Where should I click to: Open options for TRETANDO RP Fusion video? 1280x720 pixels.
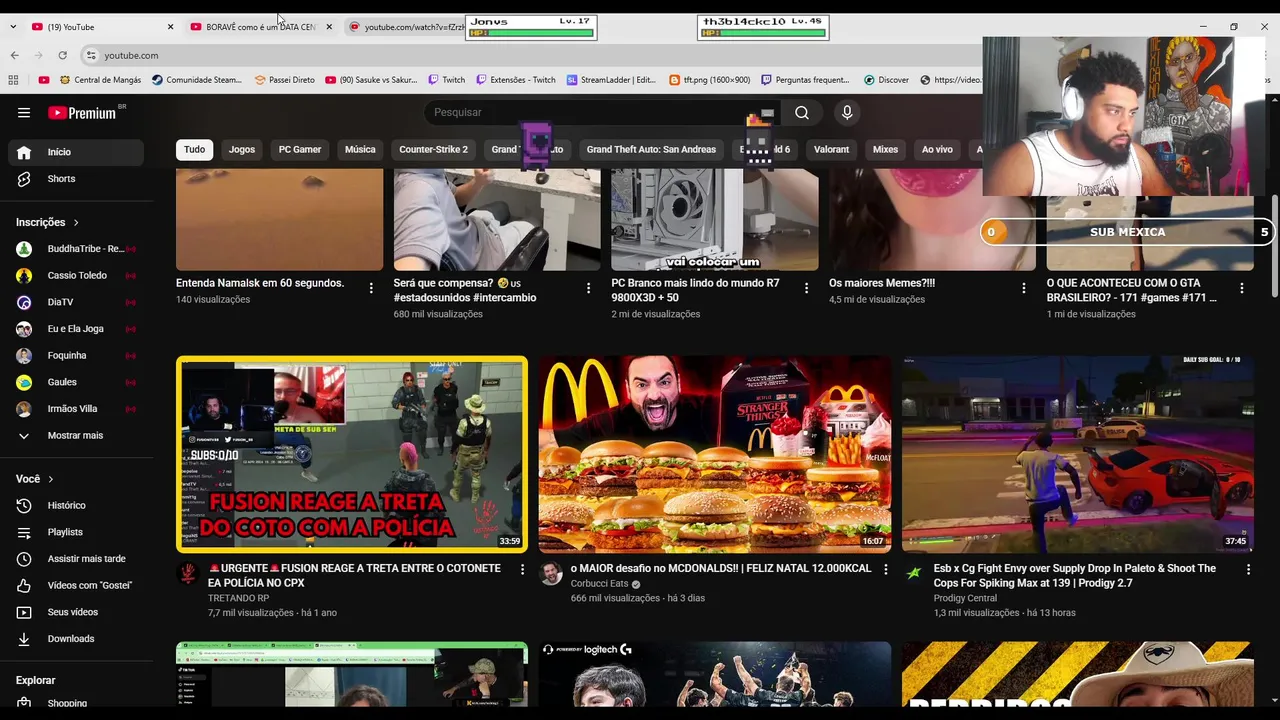coord(522,569)
